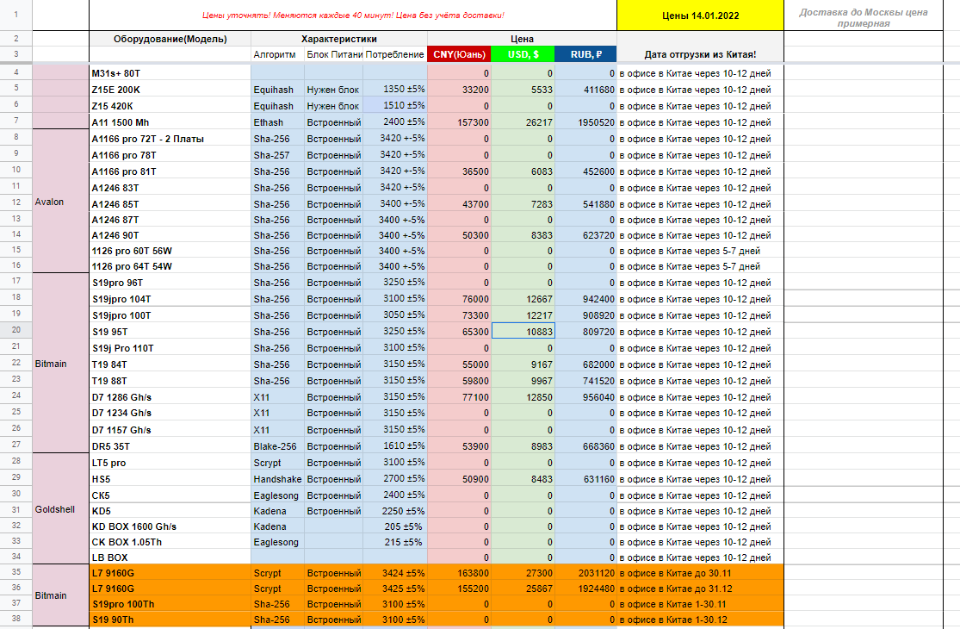960x629 pixels.
Task: Select the "Sha-257" algorithm cell
Action: 277,154
